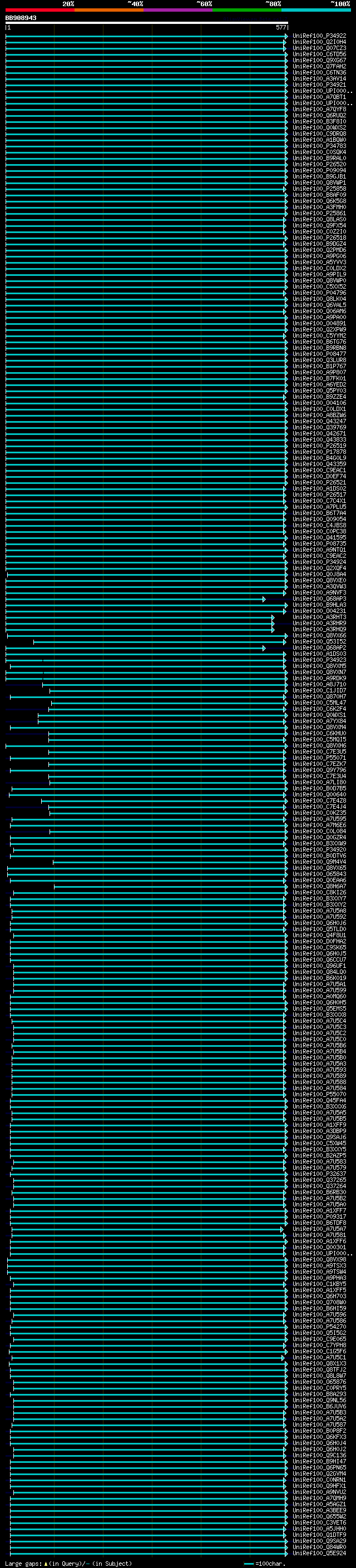Select the UniRef100_P34924 label
This screenshot has height=1568, width=356.
319,562
